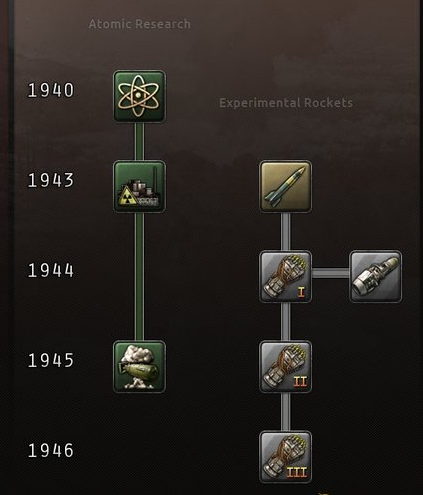
Task: Open the Nuclear Reactor technology from 1943
Action: coord(139,186)
